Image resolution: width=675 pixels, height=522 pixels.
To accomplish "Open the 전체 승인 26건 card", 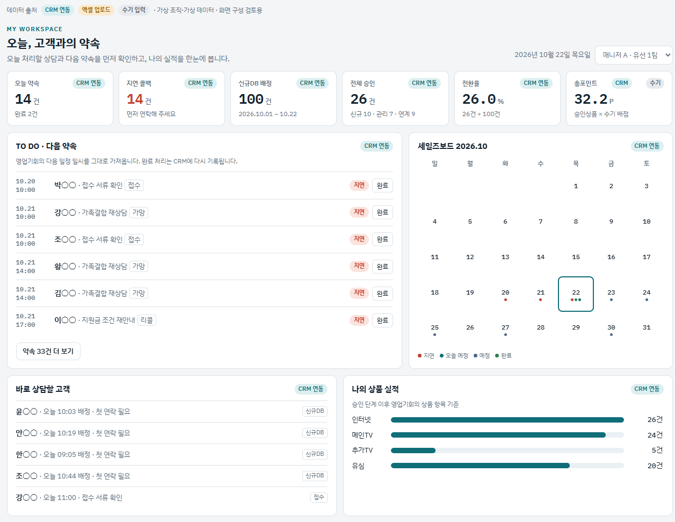I will (x=396, y=99).
